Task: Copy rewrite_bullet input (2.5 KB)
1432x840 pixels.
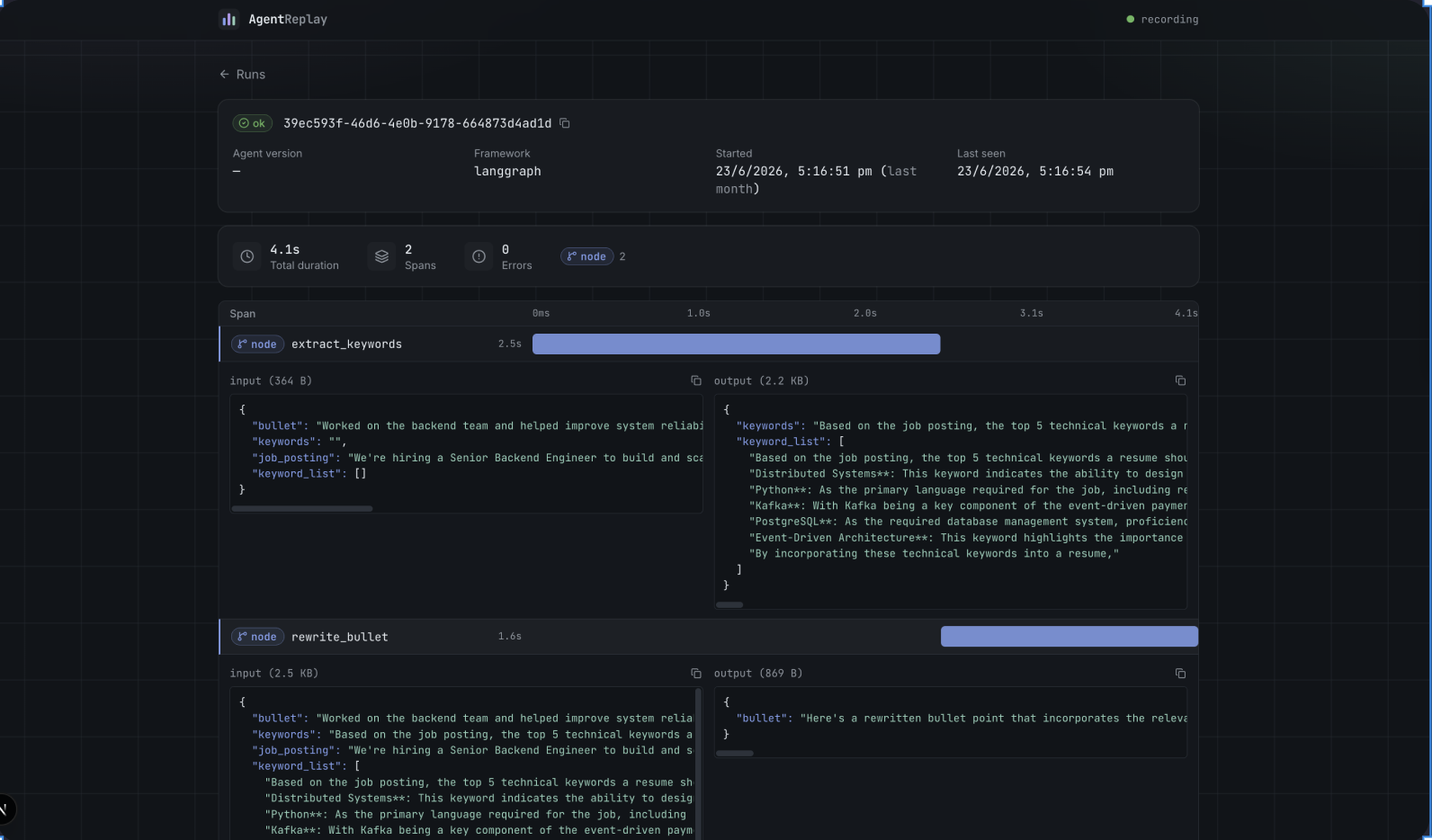Action: (695, 674)
